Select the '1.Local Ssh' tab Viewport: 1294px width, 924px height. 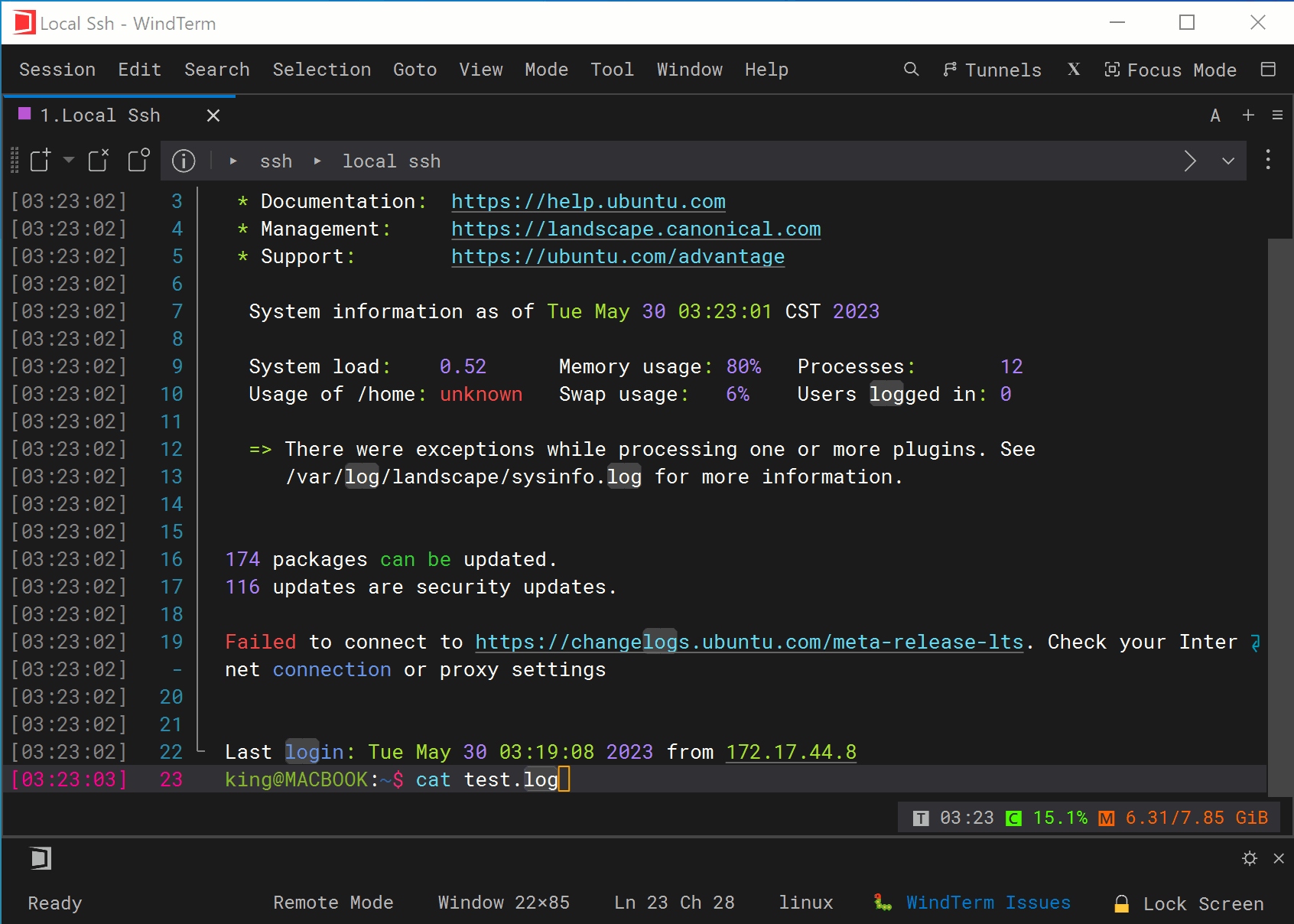(x=101, y=115)
